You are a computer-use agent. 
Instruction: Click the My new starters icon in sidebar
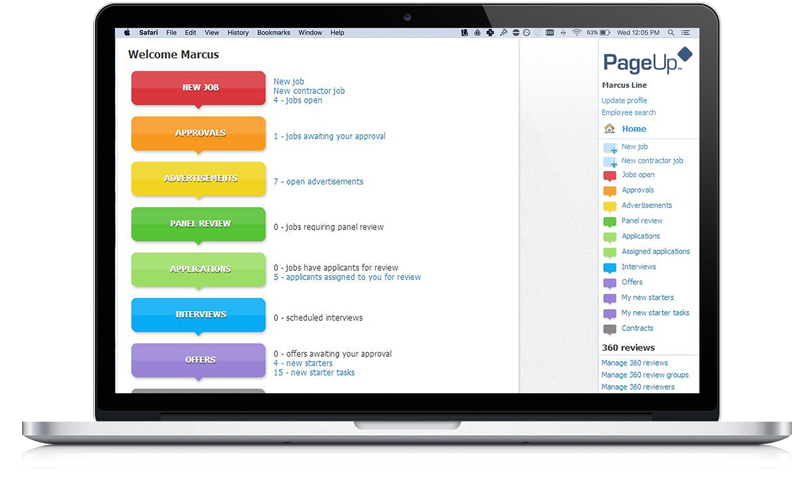pyautogui.click(x=610, y=299)
